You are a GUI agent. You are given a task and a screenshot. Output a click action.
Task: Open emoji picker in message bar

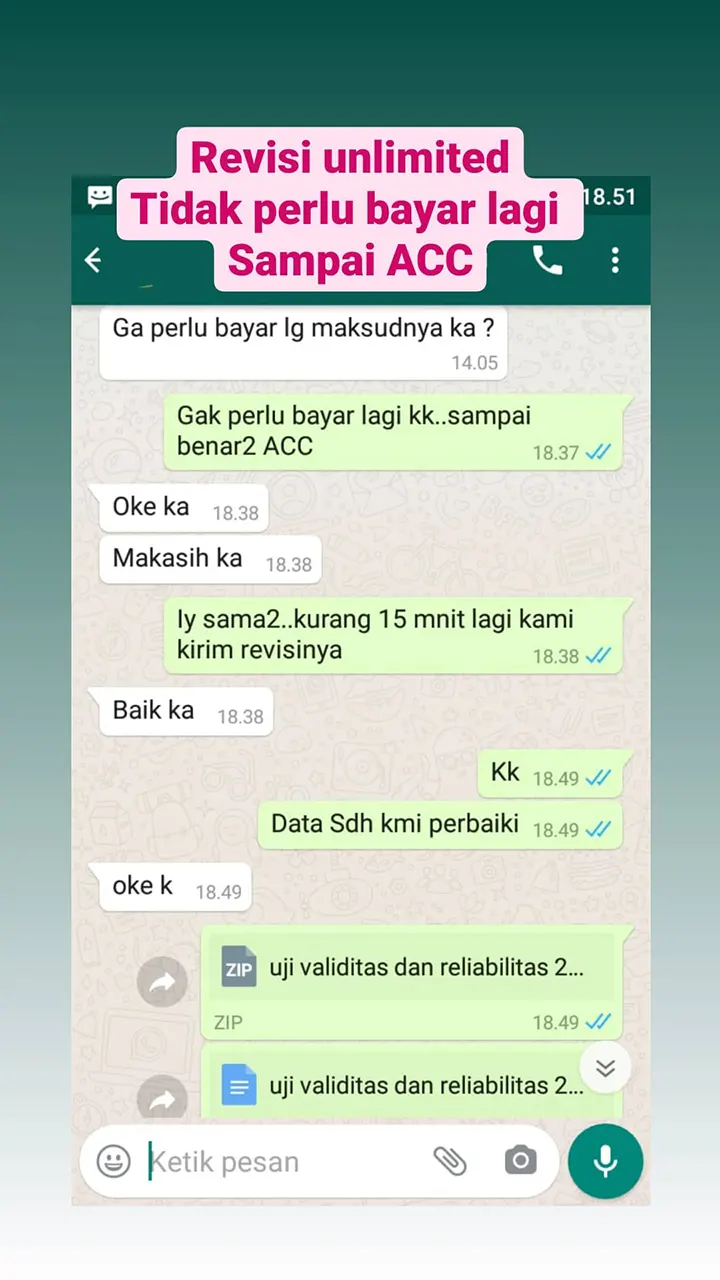click(113, 1161)
